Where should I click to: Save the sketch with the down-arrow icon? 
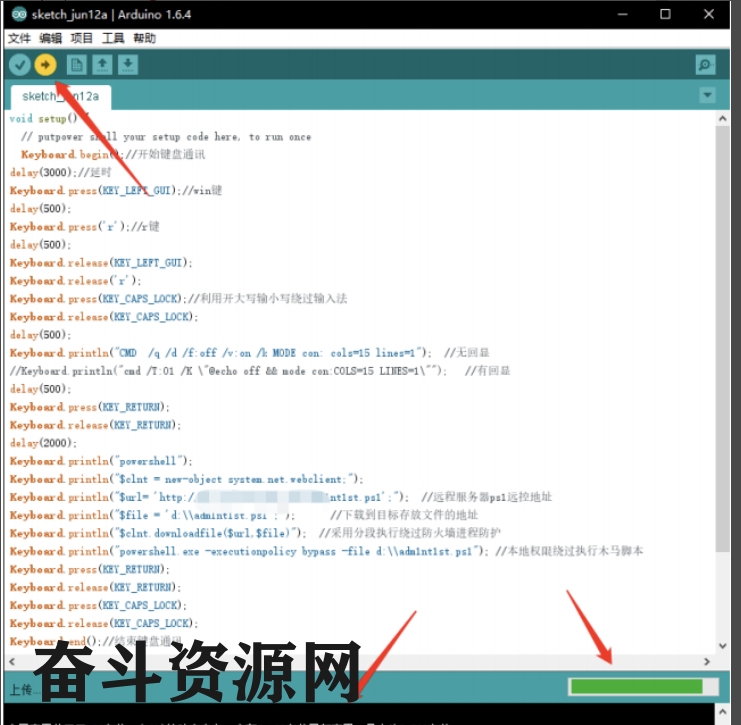tap(128, 65)
